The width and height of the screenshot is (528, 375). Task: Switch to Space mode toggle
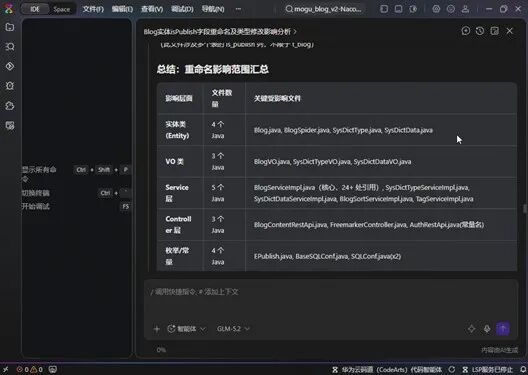click(62, 9)
